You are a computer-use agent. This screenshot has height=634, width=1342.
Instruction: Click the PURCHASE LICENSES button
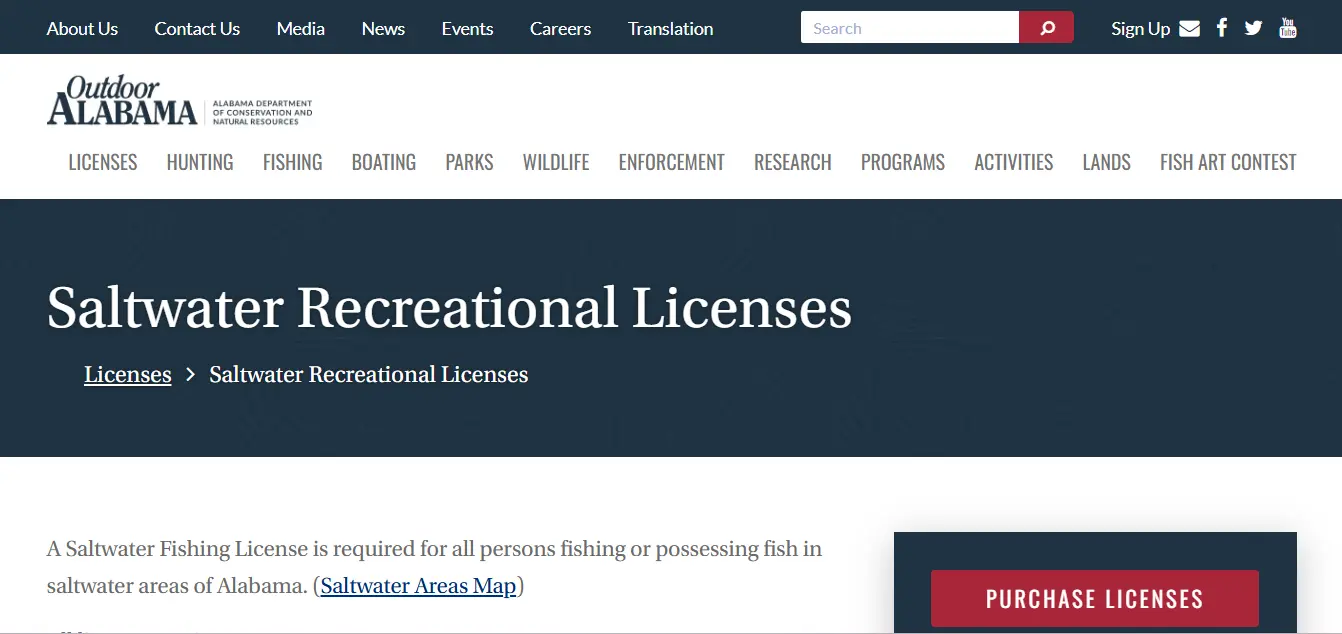pos(1094,599)
